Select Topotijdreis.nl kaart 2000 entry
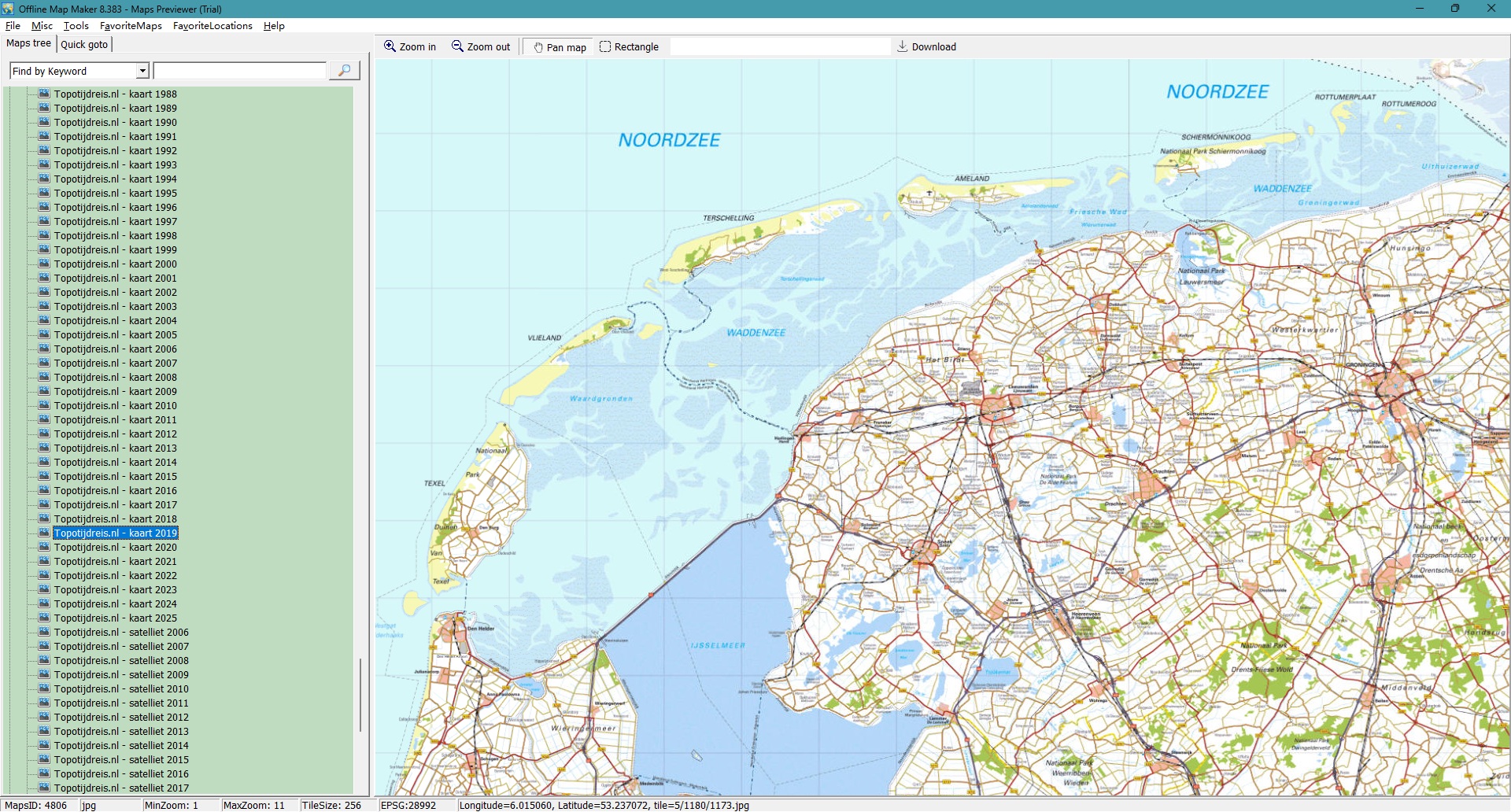The width and height of the screenshot is (1511, 812). click(115, 264)
